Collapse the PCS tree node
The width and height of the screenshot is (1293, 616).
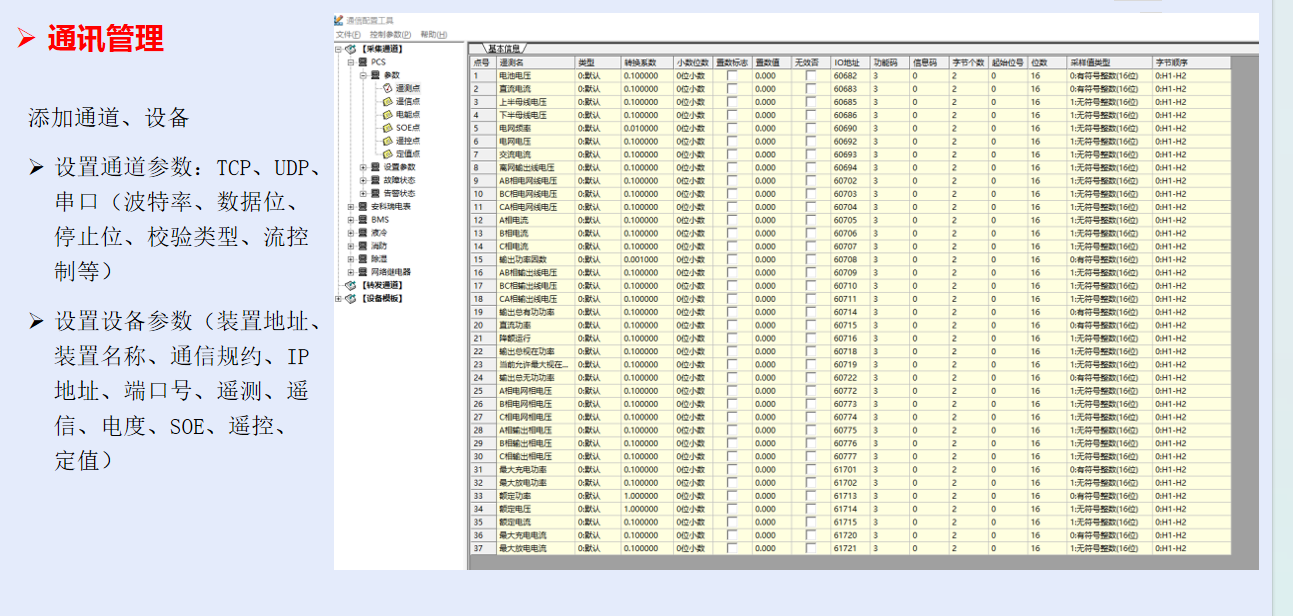[x=351, y=62]
